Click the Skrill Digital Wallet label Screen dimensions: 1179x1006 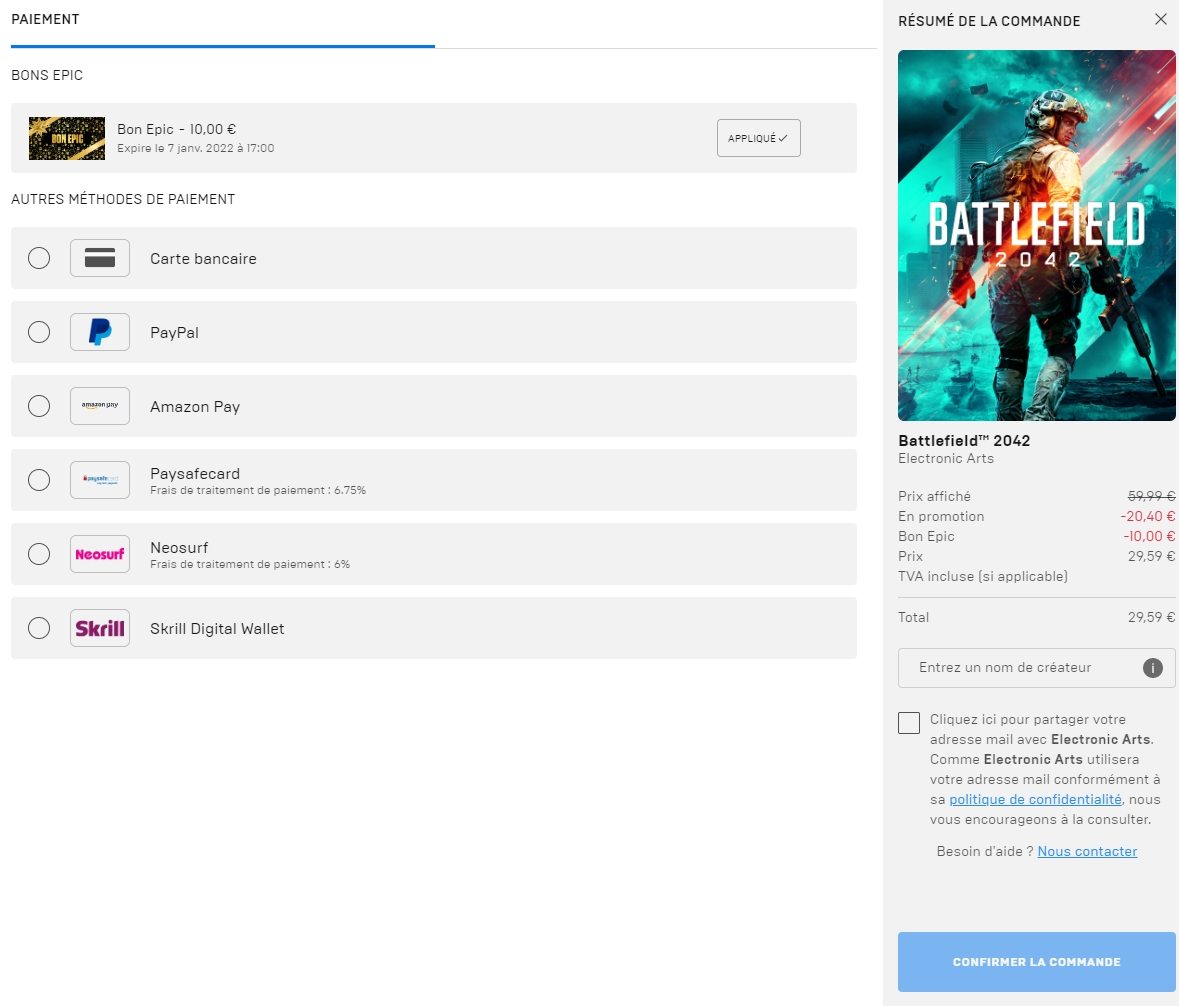tap(217, 629)
